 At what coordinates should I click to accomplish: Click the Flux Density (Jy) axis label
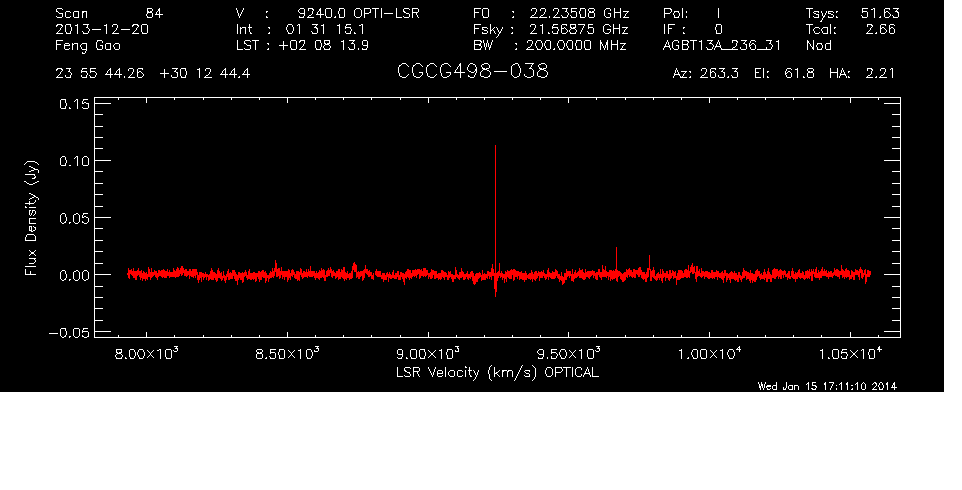pos(31,218)
